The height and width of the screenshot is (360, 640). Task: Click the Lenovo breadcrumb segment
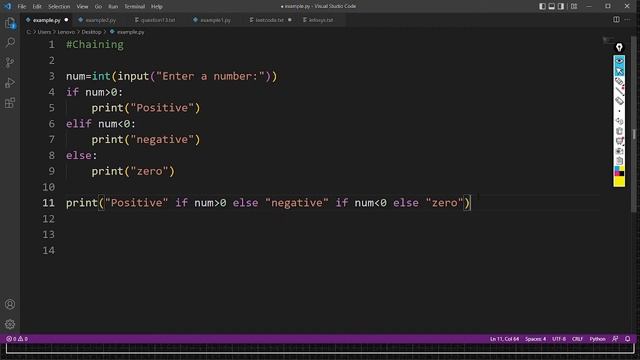point(66,32)
